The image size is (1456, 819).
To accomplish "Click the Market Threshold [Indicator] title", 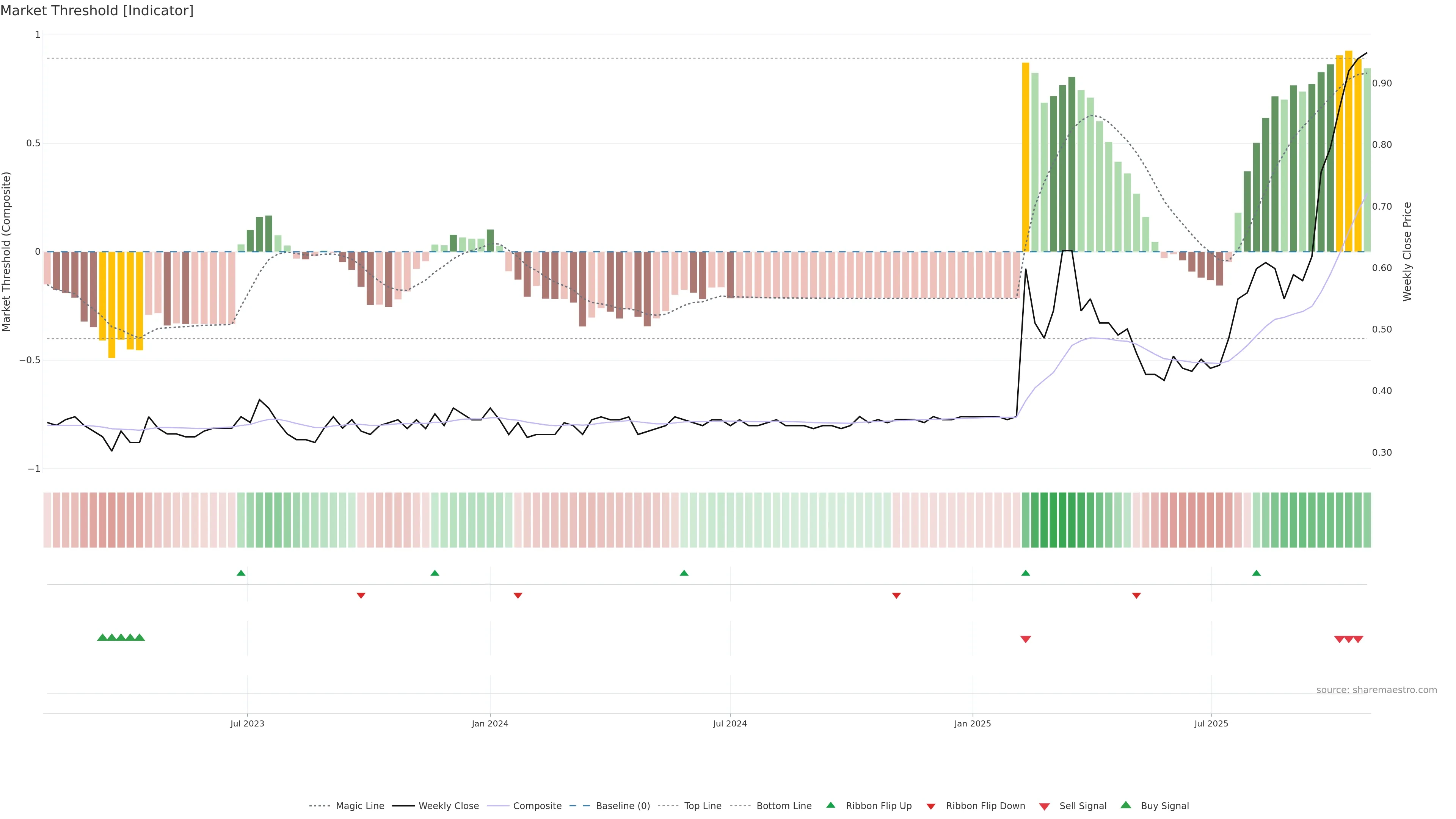I will pyautogui.click(x=97, y=11).
